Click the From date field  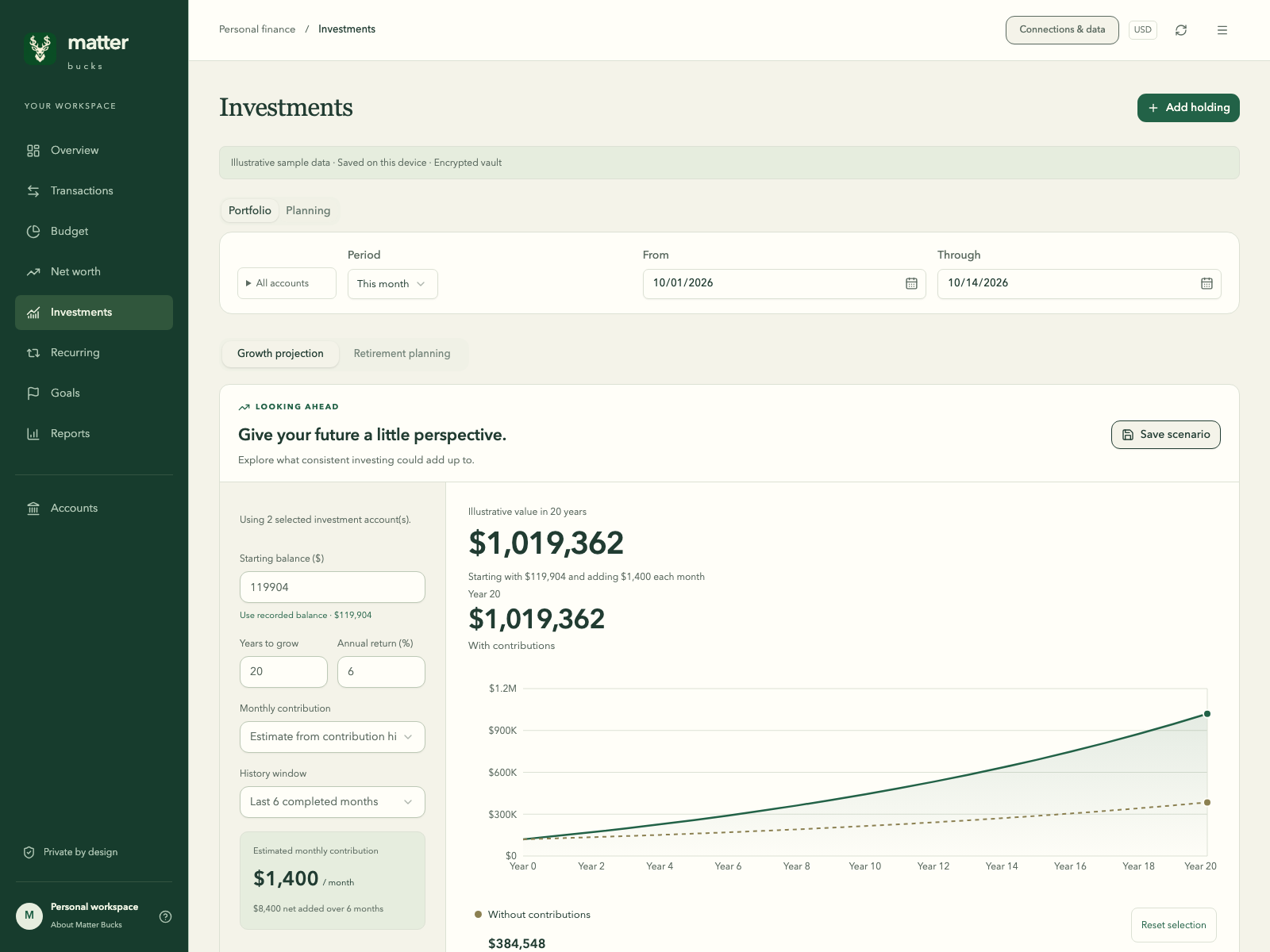(784, 284)
